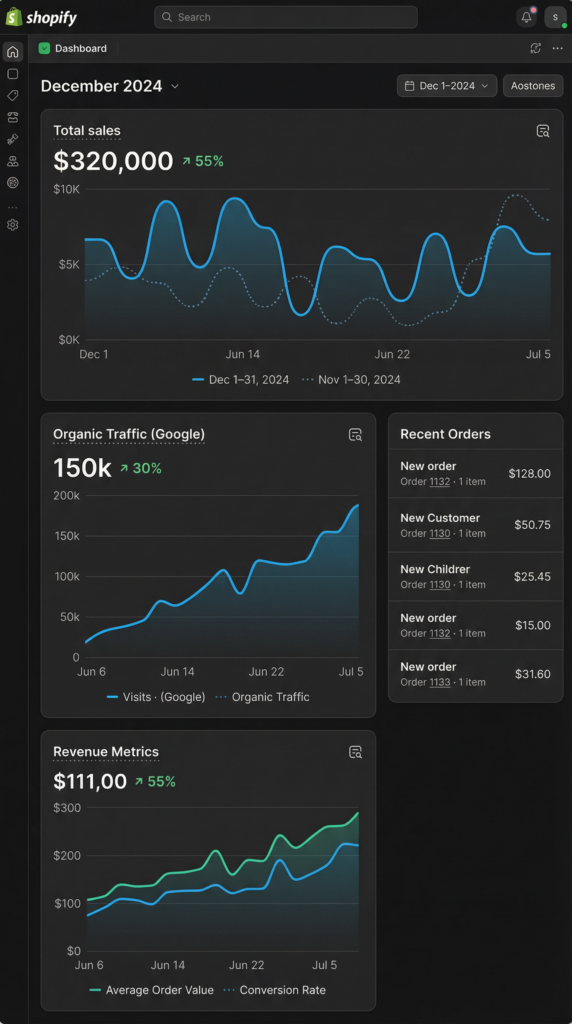Click the Dec 1 axis label on Total sales chart
The width and height of the screenshot is (572, 1024).
(94, 355)
